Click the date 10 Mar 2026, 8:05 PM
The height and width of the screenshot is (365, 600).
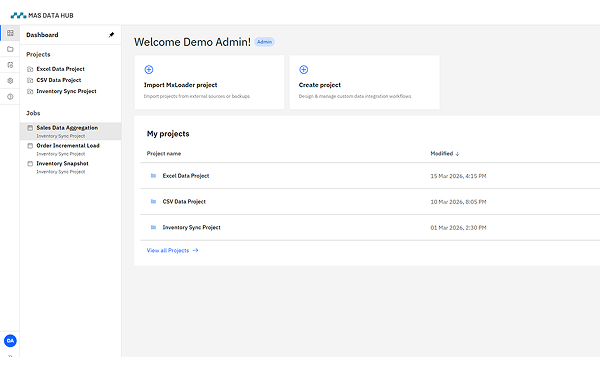click(458, 202)
